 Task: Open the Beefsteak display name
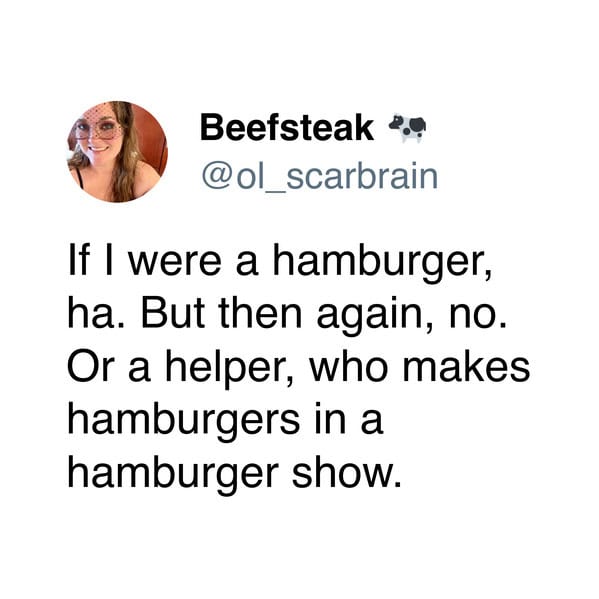pyautogui.click(x=287, y=128)
